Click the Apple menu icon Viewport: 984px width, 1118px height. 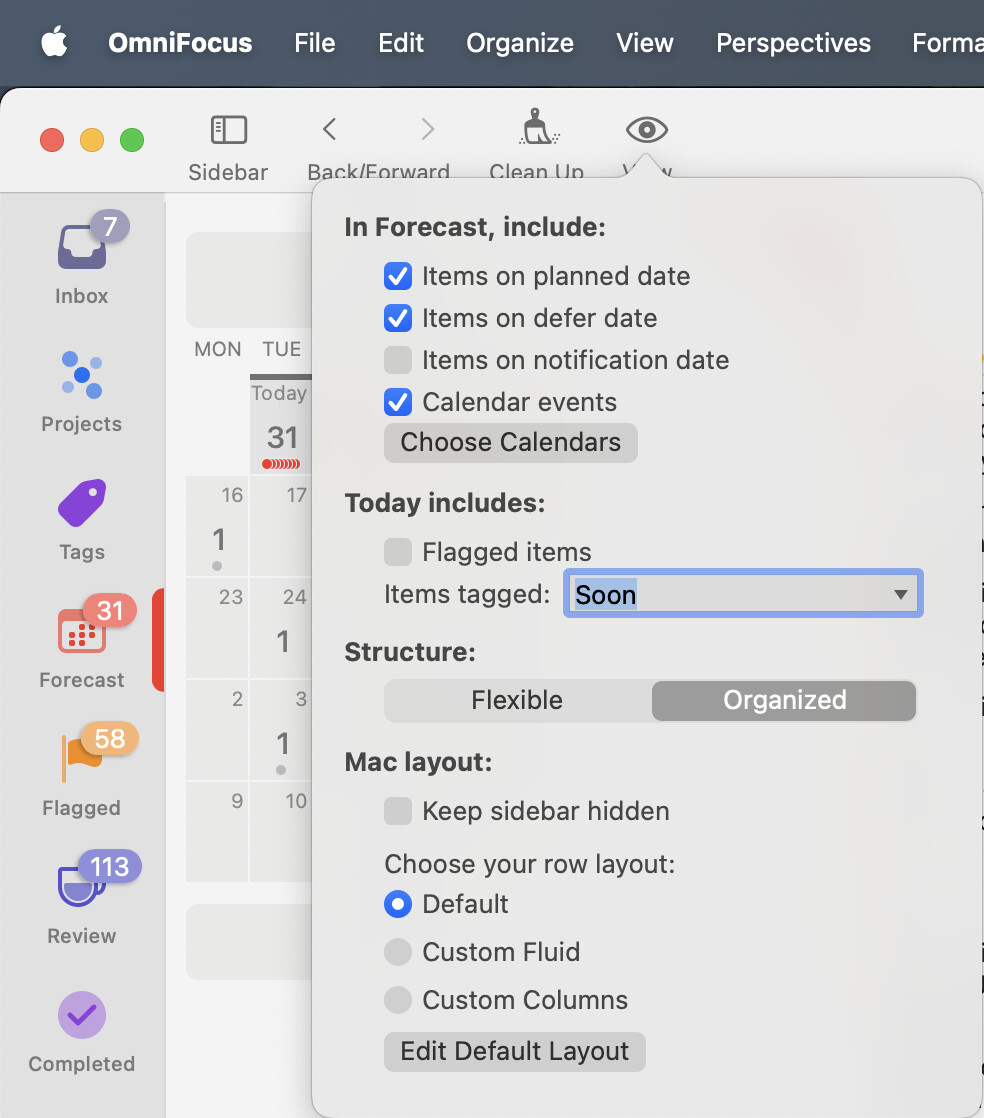tap(54, 43)
